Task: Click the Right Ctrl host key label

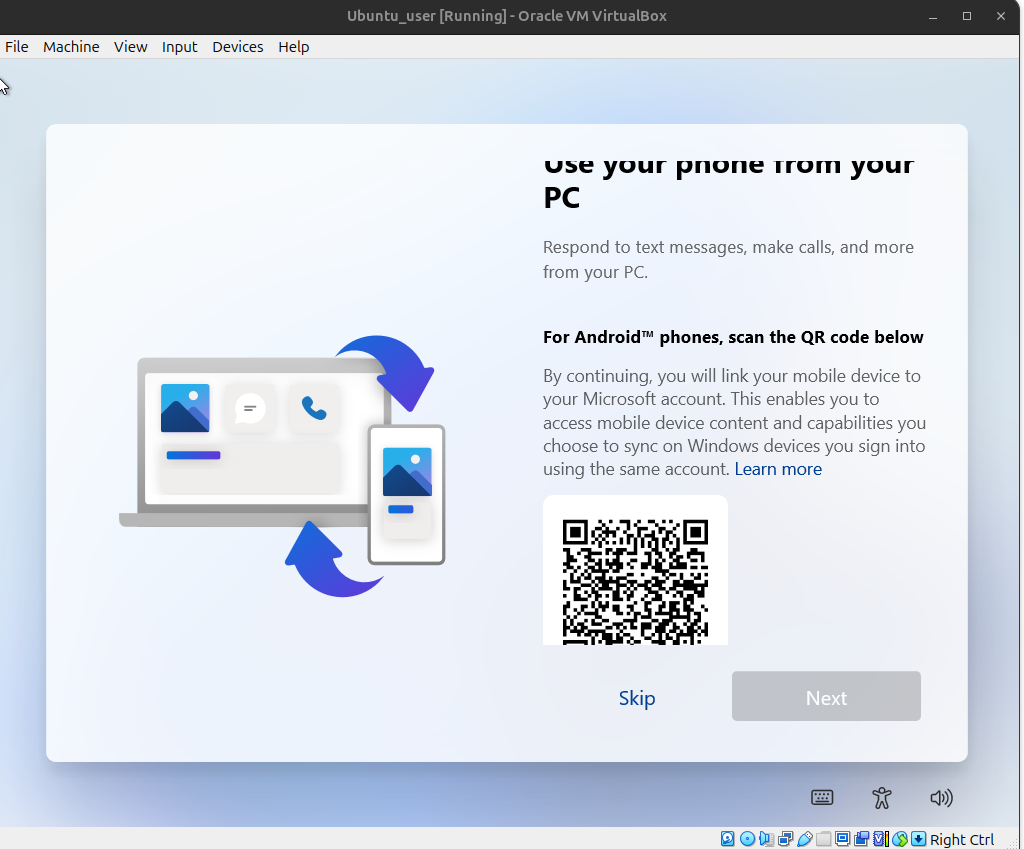Action: pos(961,839)
